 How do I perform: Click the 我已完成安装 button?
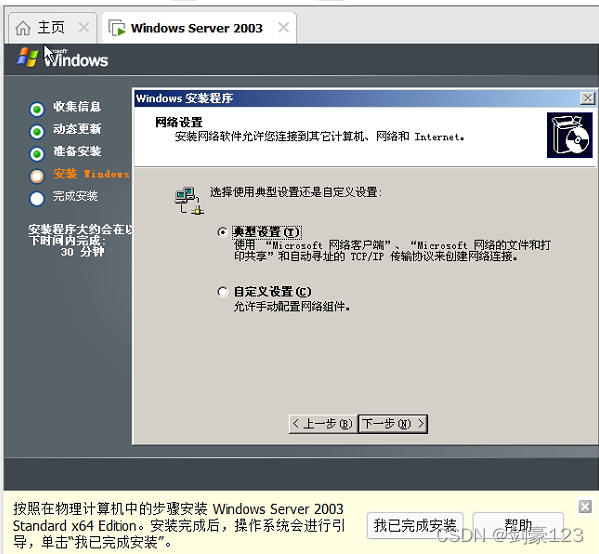click(415, 525)
